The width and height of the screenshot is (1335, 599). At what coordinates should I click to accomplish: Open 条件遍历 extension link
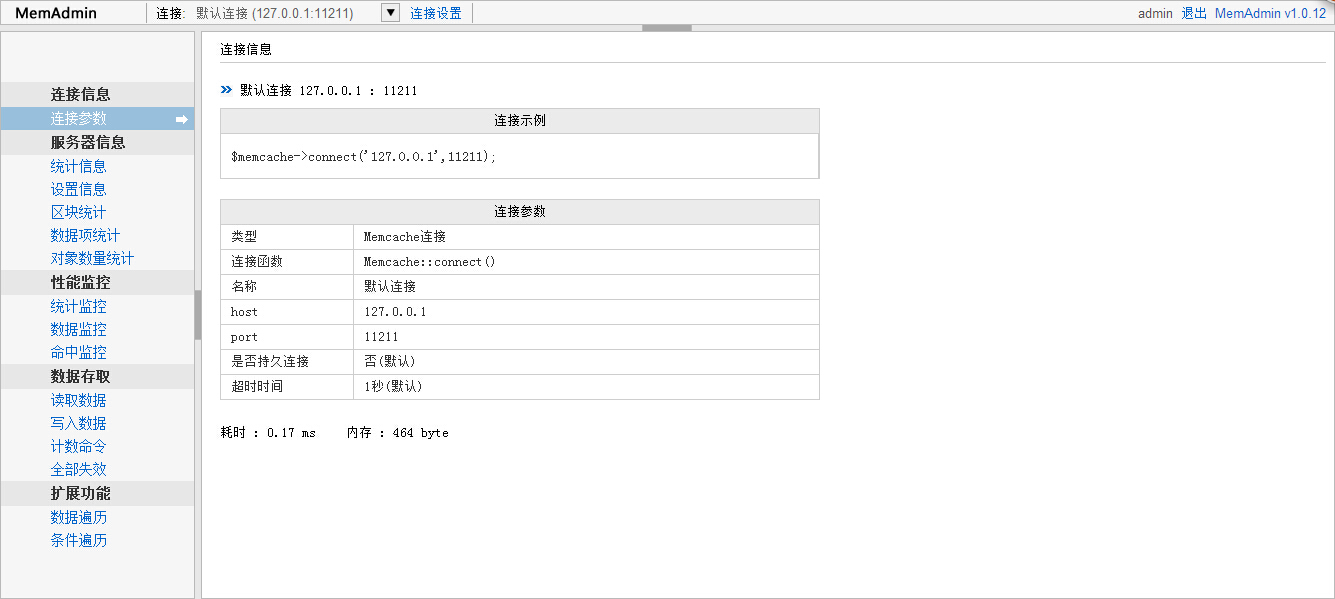tap(78, 540)
